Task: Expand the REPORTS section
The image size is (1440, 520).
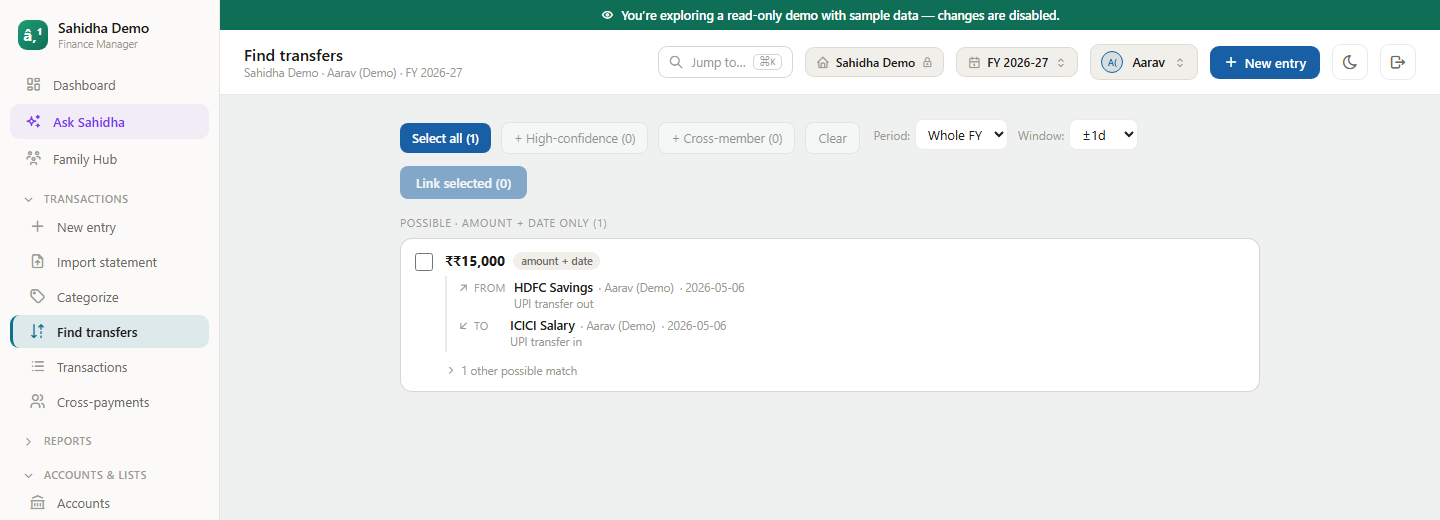Action: 58,441
